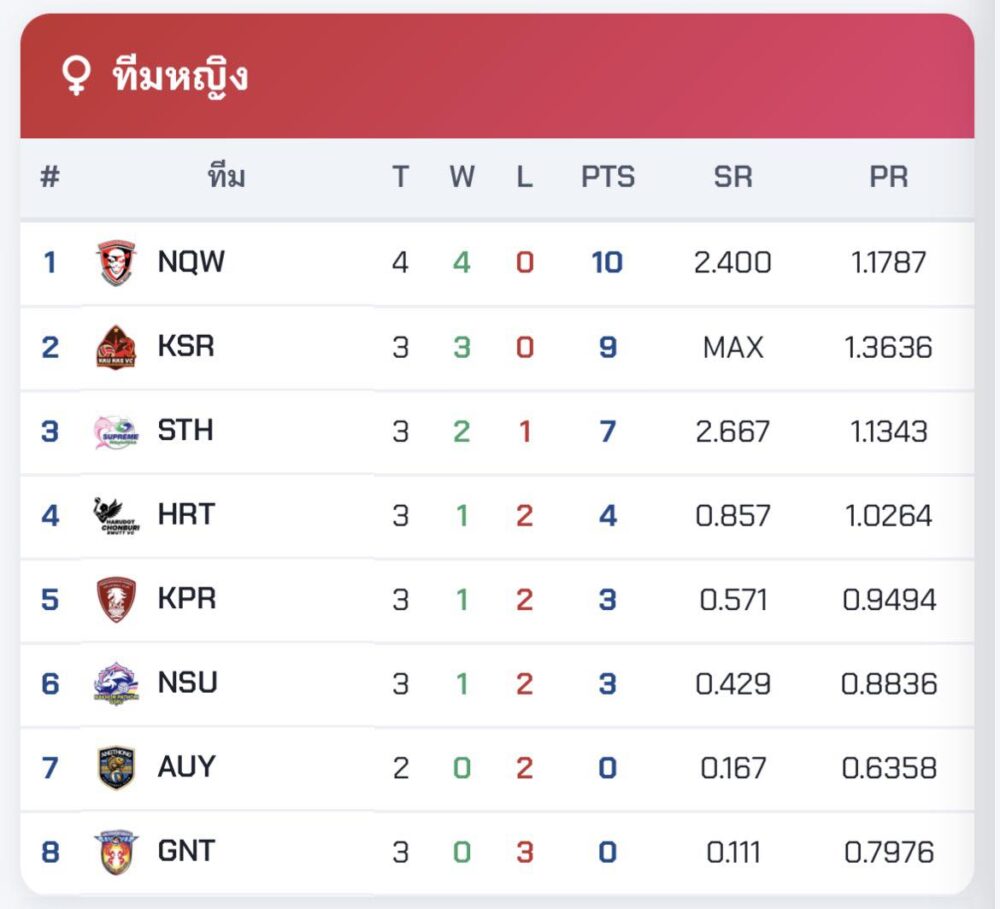Open the STH team name link
Image resolution: width=1000 pixels, height=909 pixels.
185,430
